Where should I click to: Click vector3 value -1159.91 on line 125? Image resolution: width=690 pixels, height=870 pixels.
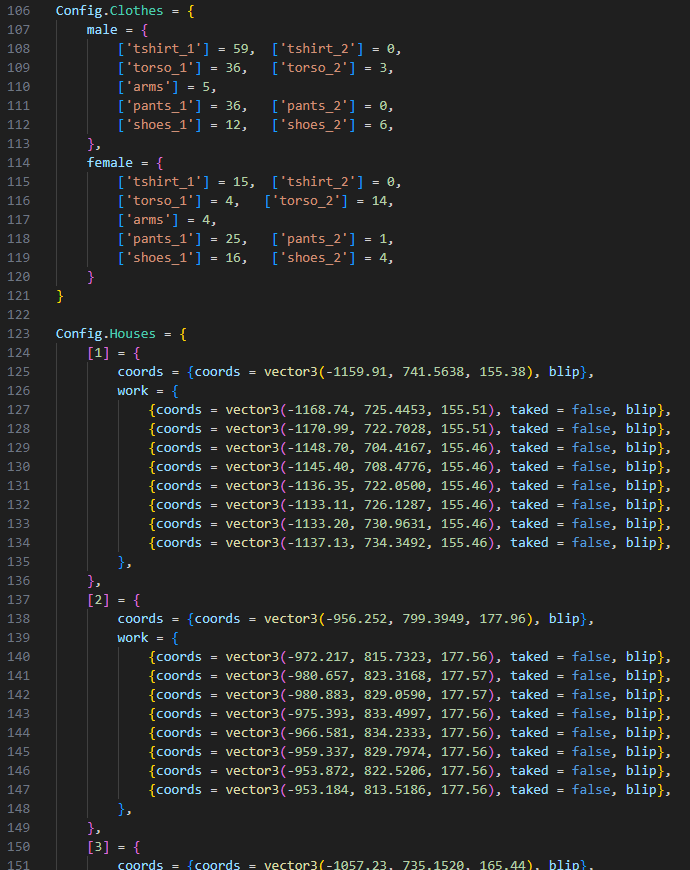coord(356,372)
